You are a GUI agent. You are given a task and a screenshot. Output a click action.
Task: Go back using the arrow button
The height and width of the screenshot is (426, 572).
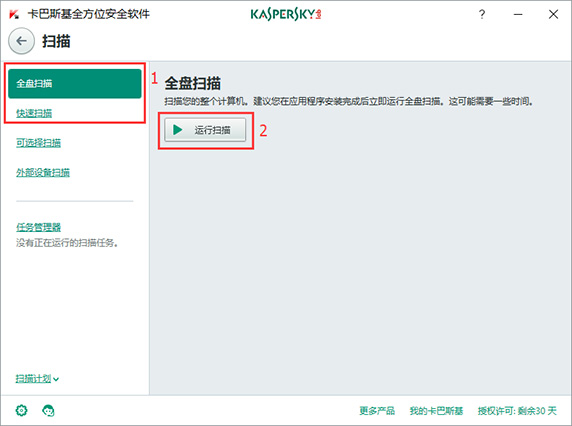[x=22, y=41]
